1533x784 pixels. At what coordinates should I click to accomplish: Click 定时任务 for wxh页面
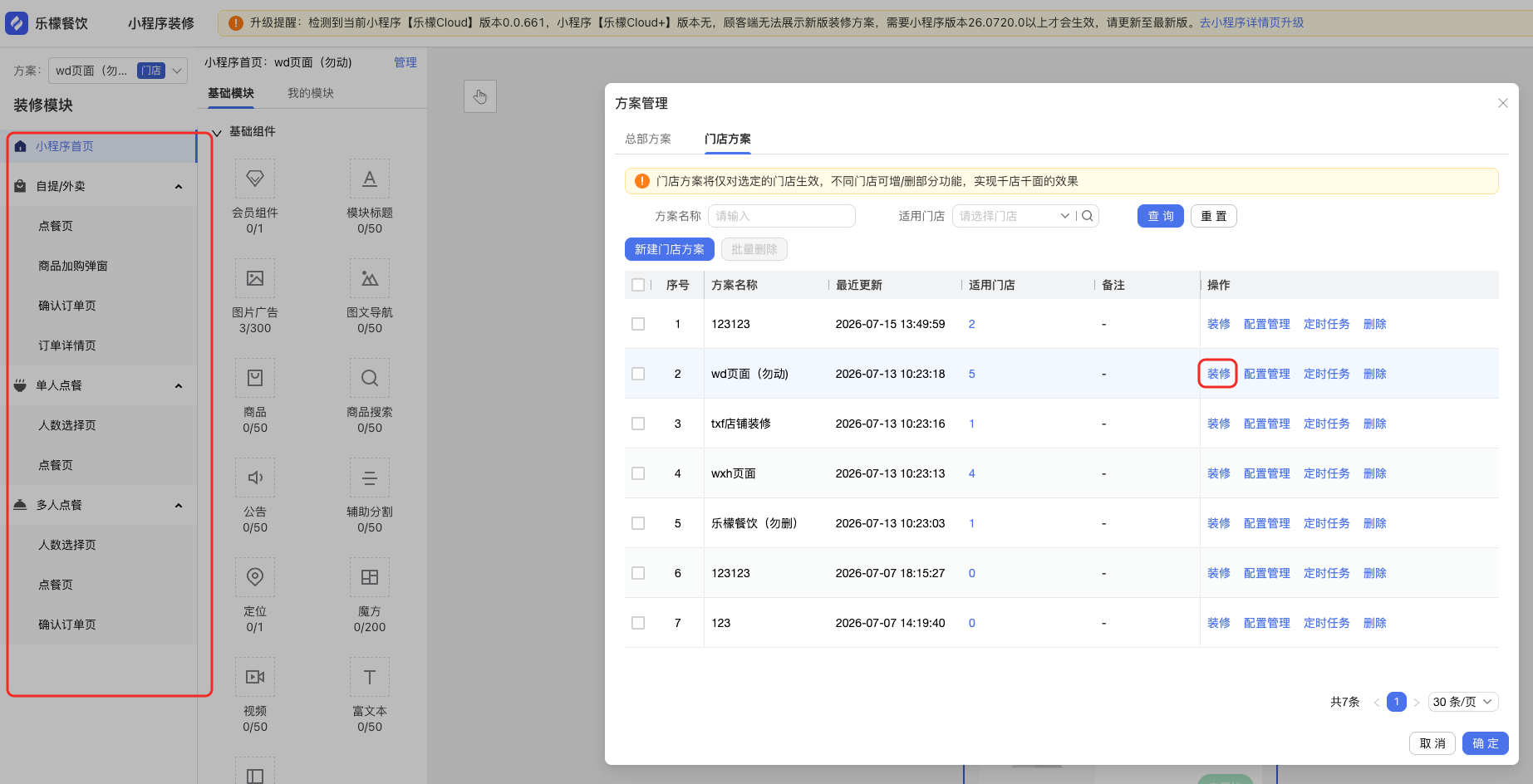coord(1327,473)
